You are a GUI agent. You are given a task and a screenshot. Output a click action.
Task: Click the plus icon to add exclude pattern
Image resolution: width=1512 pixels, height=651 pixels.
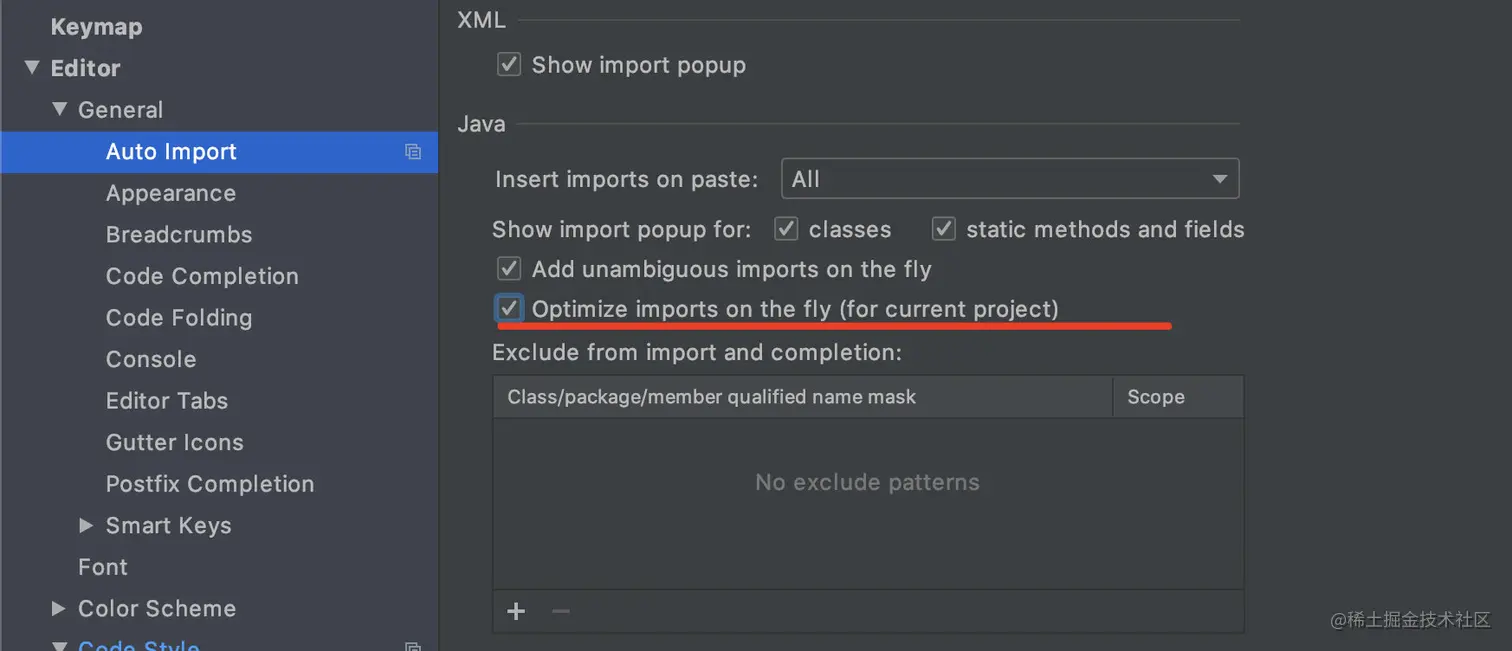pyautogui.click(x=516, y=611)
